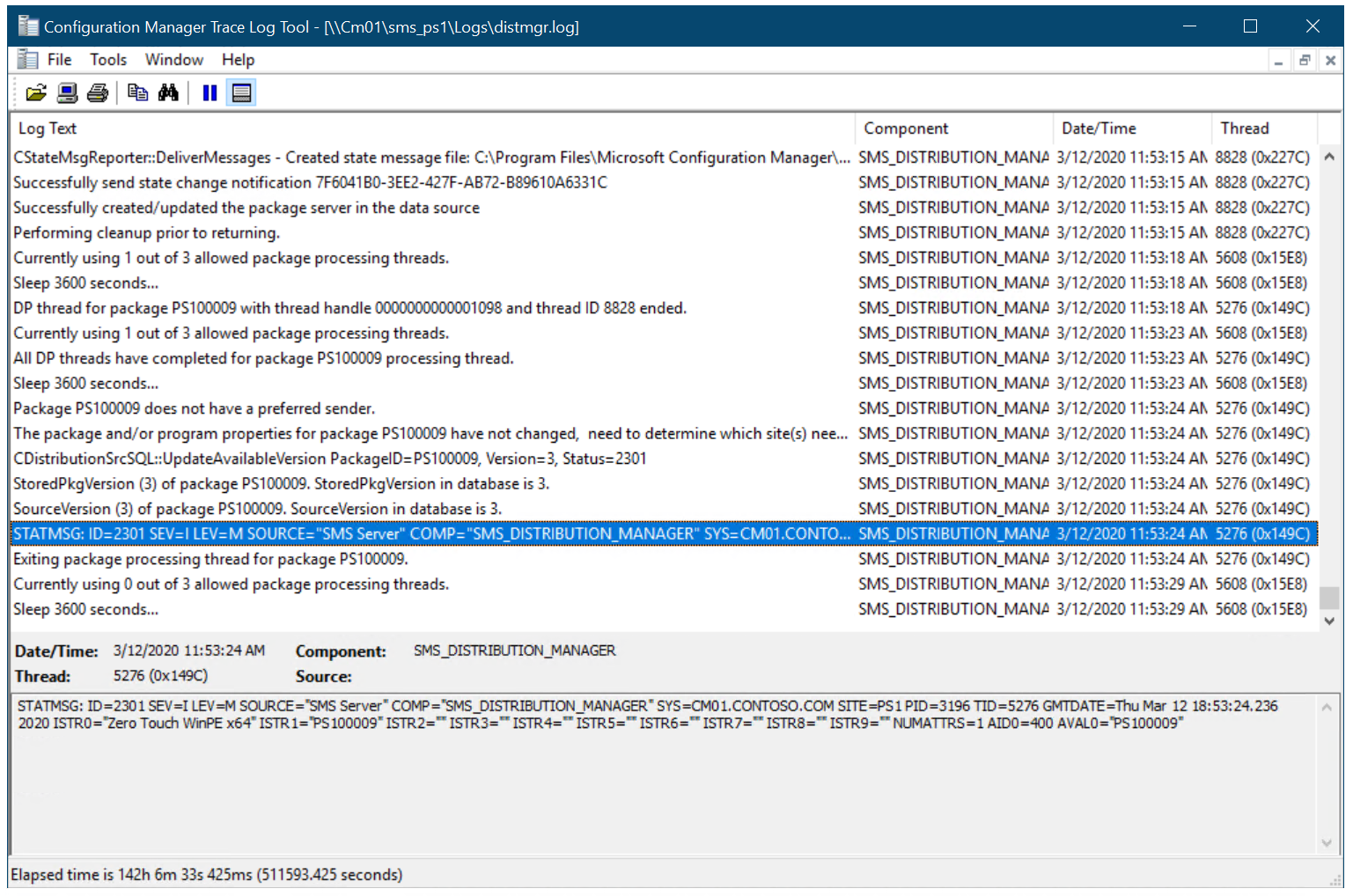This screenshot has width=1353, height=896.
Task: Open the Tools menu
Action: pyautogui.click(x=107, y=59)
